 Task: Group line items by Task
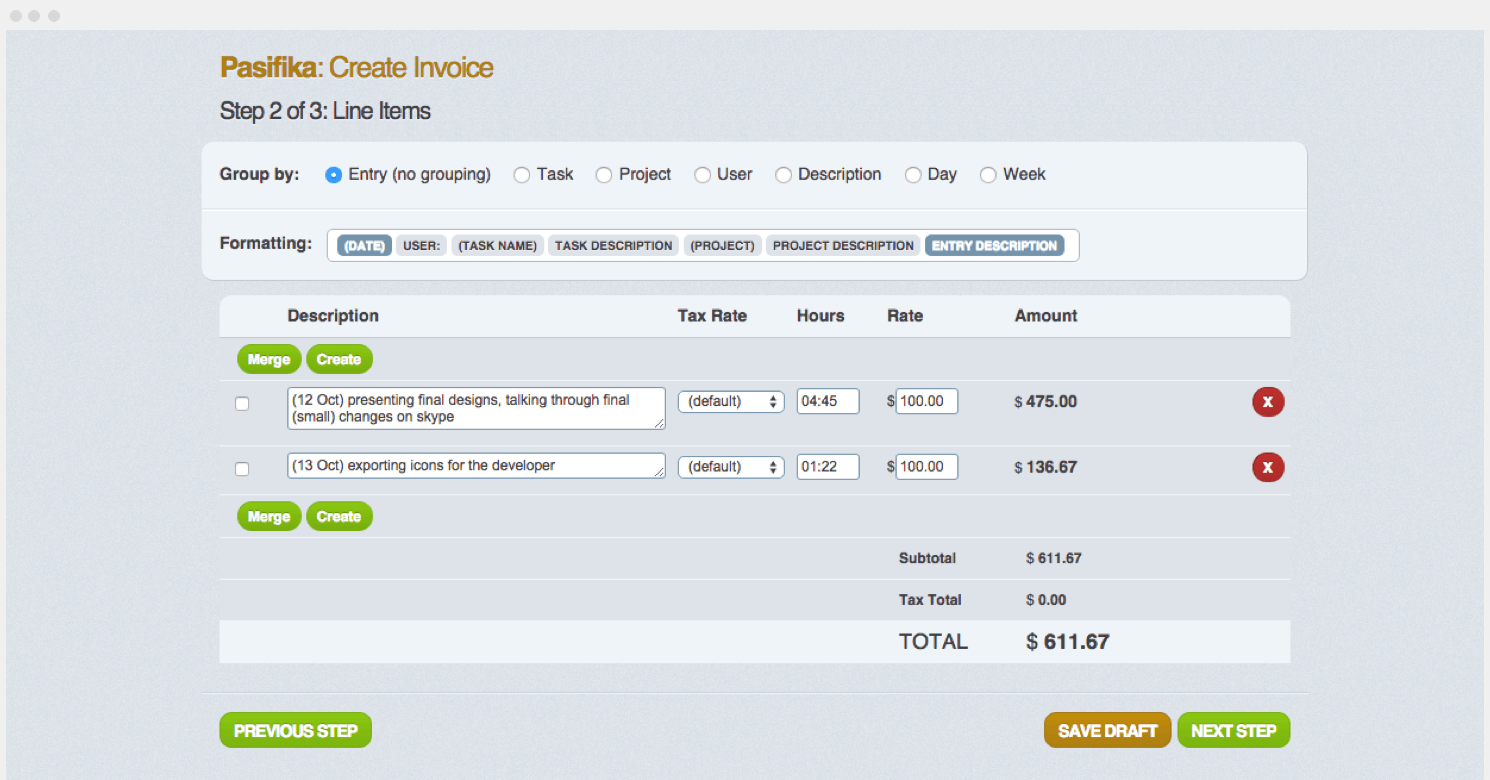coord(522,175)
